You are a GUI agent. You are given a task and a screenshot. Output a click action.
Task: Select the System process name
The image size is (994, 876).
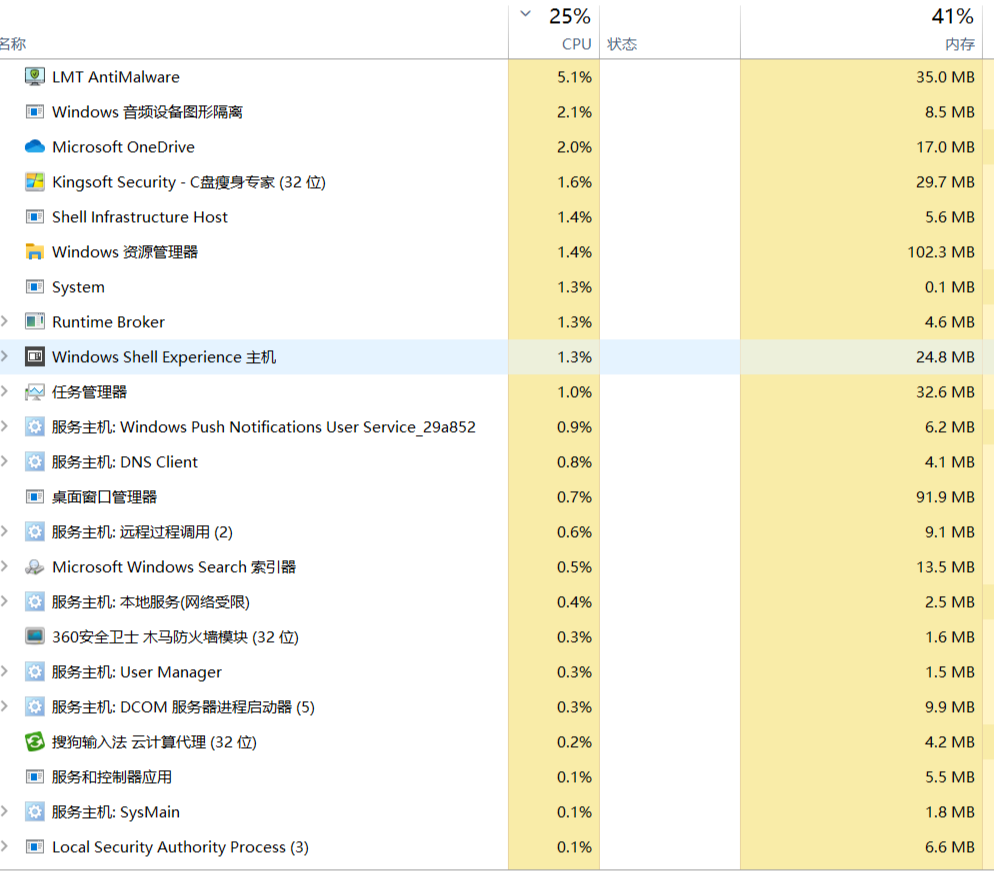tap(78, 287)
